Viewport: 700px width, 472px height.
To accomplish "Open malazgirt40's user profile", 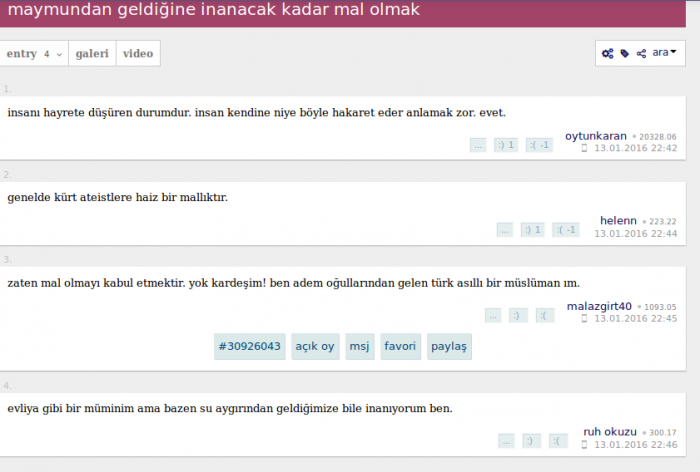I will pyautogui.click(x=599, y=306).
